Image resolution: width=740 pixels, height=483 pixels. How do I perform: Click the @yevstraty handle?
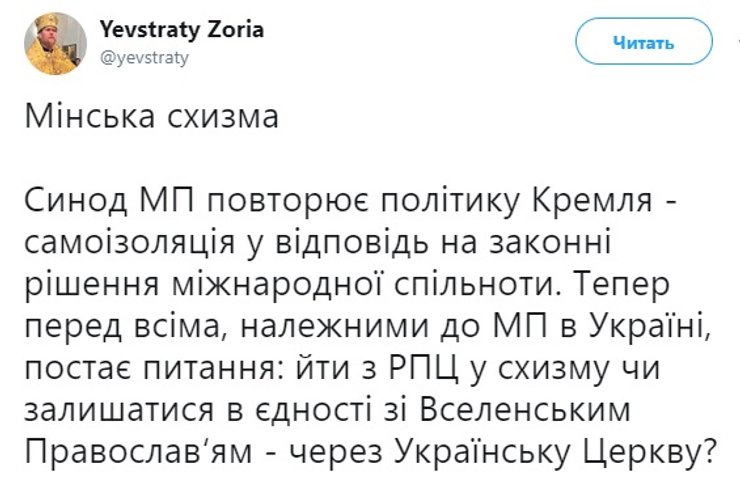[x=144, y=59]
